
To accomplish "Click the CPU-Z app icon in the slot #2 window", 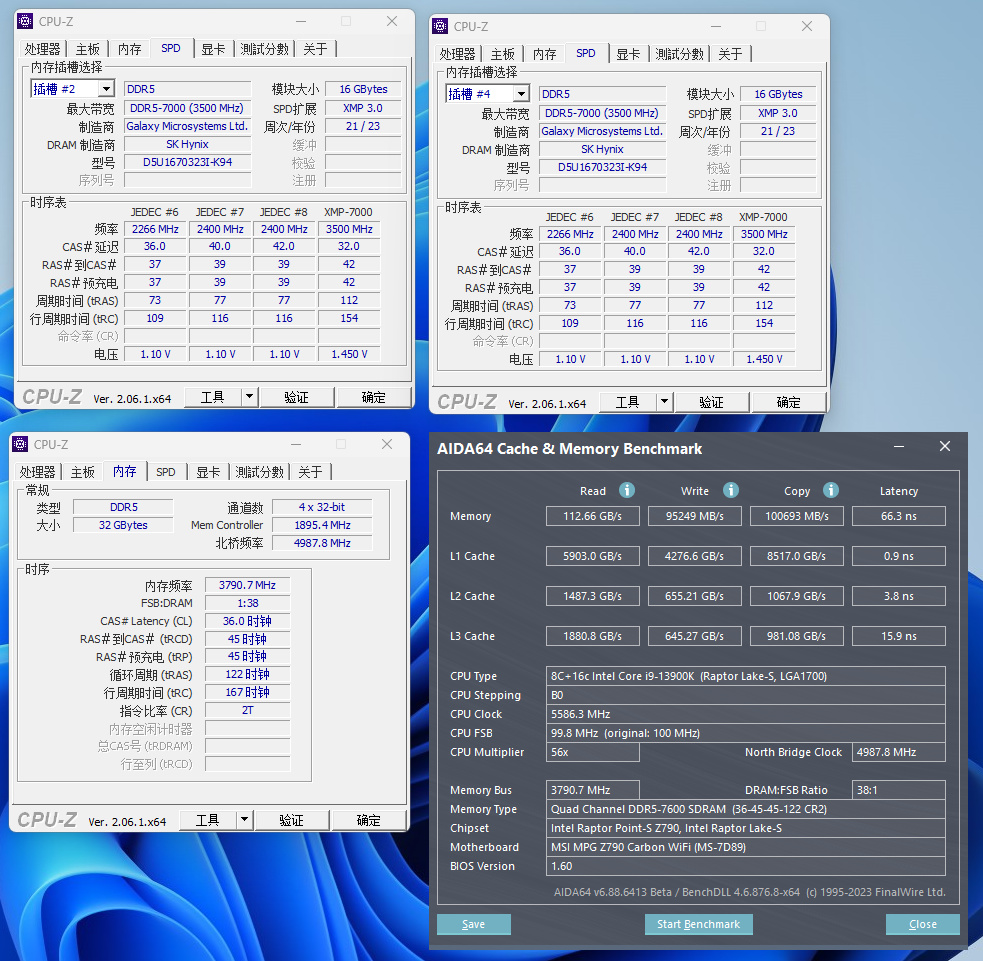I will pyautogui.click(x=24, y=21).
